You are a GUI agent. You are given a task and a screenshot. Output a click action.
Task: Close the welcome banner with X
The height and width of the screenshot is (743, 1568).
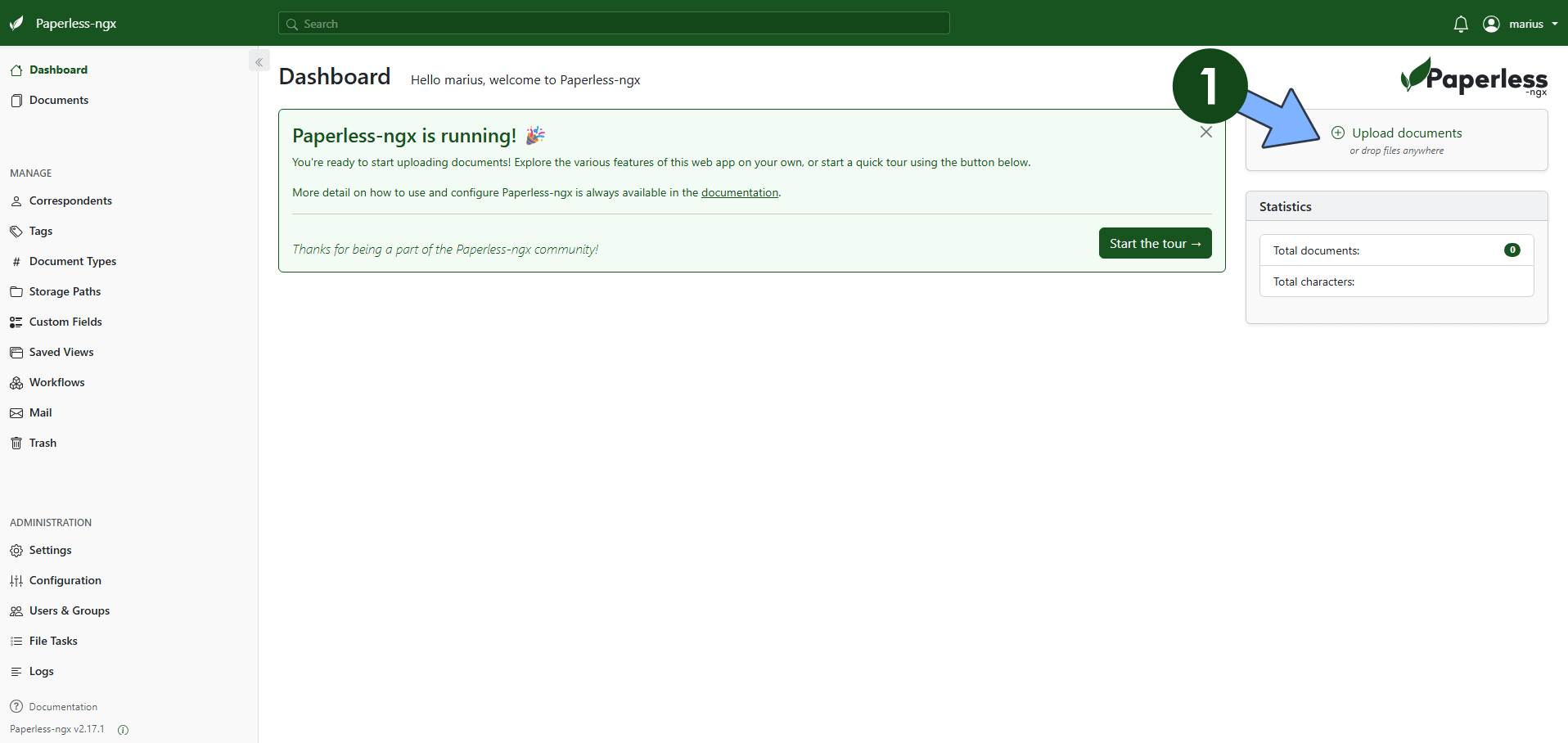tap(1206, 132)
